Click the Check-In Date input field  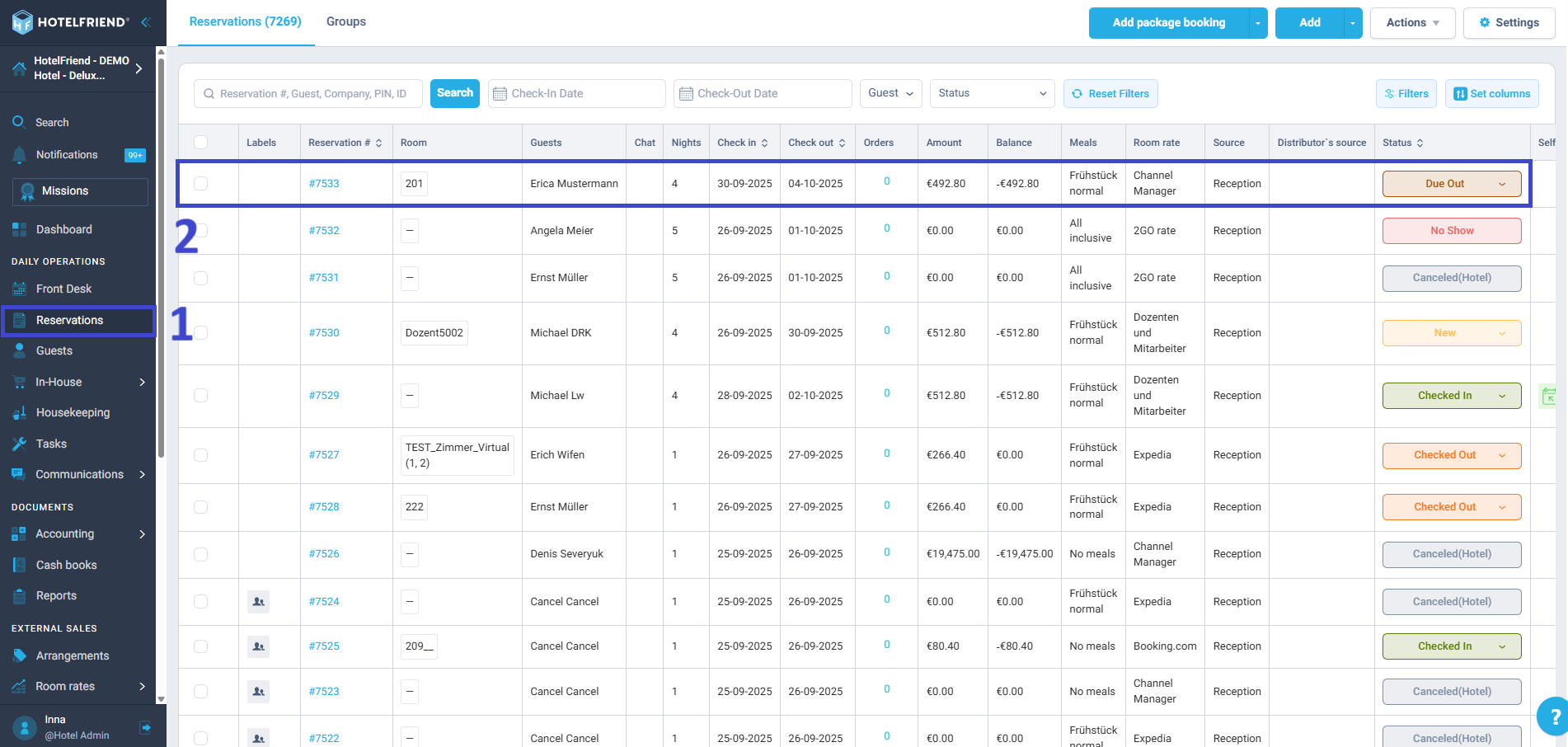tap(577, 94)
